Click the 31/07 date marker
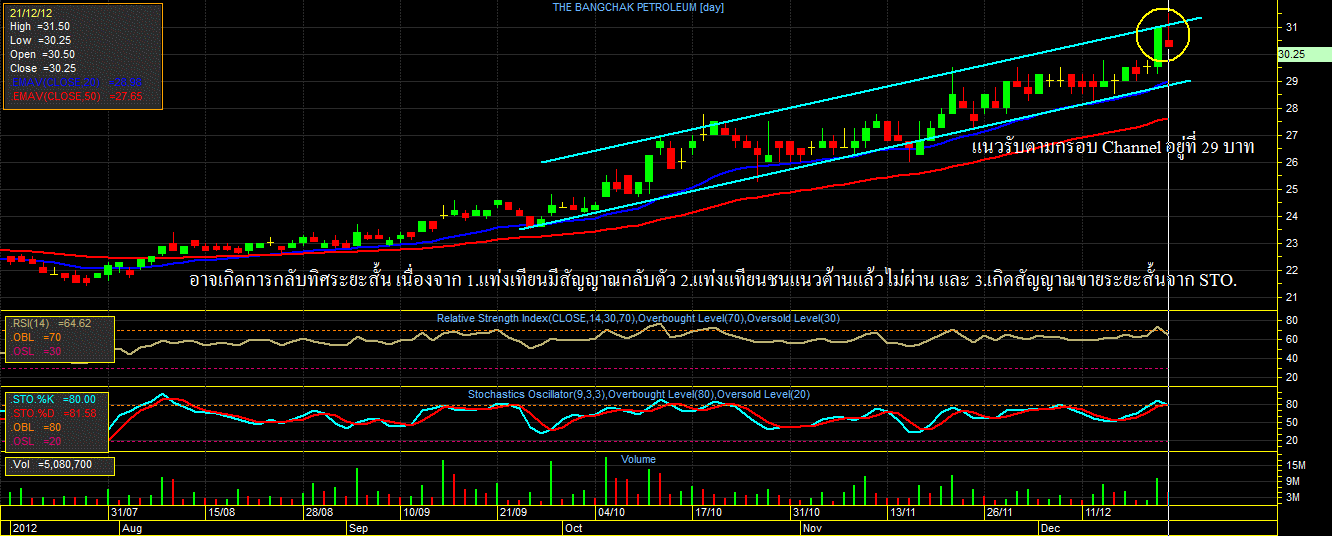 coord(125,512)
